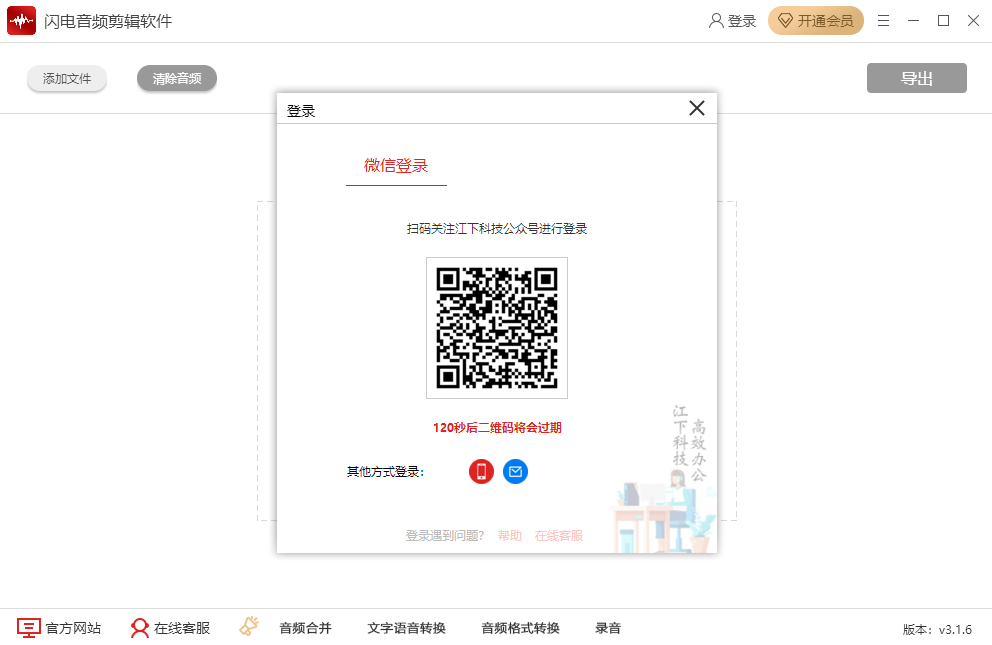Click the 导出 export button
This screenshot has width=992, height=645.
915,77
